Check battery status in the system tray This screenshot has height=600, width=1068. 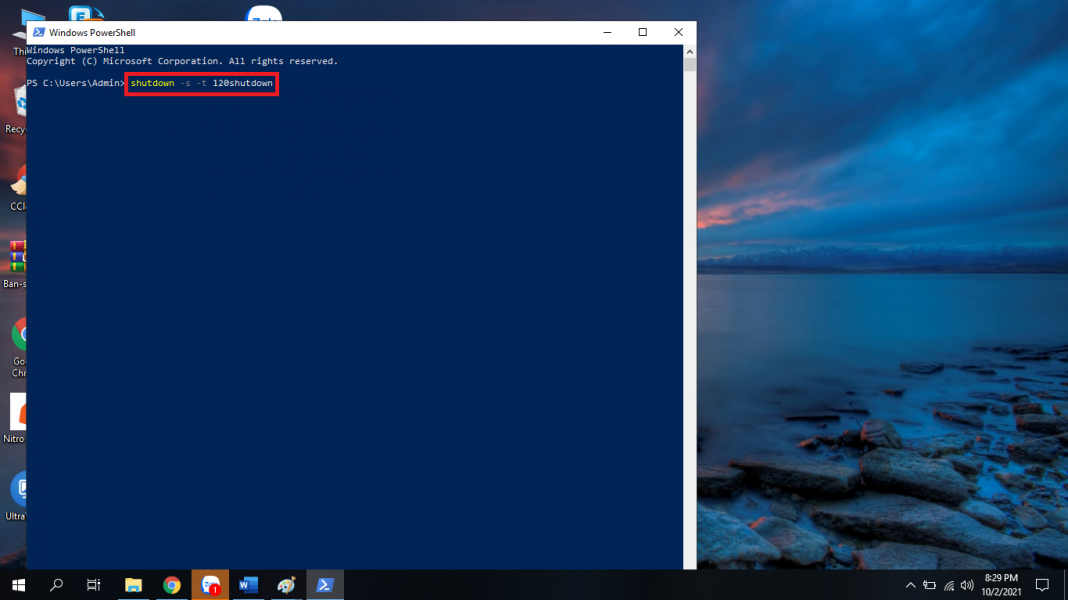click(x=929, y=585)
